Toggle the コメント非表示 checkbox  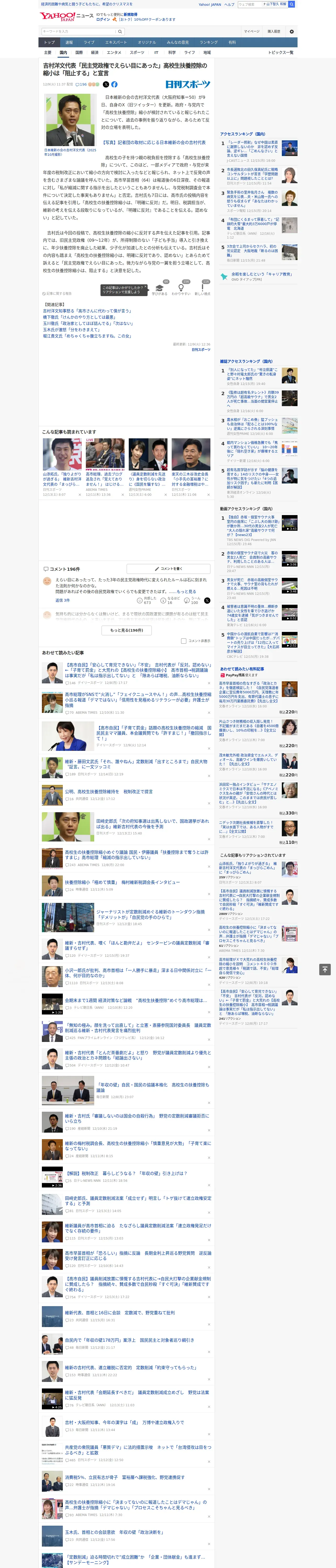pos(183,641)
